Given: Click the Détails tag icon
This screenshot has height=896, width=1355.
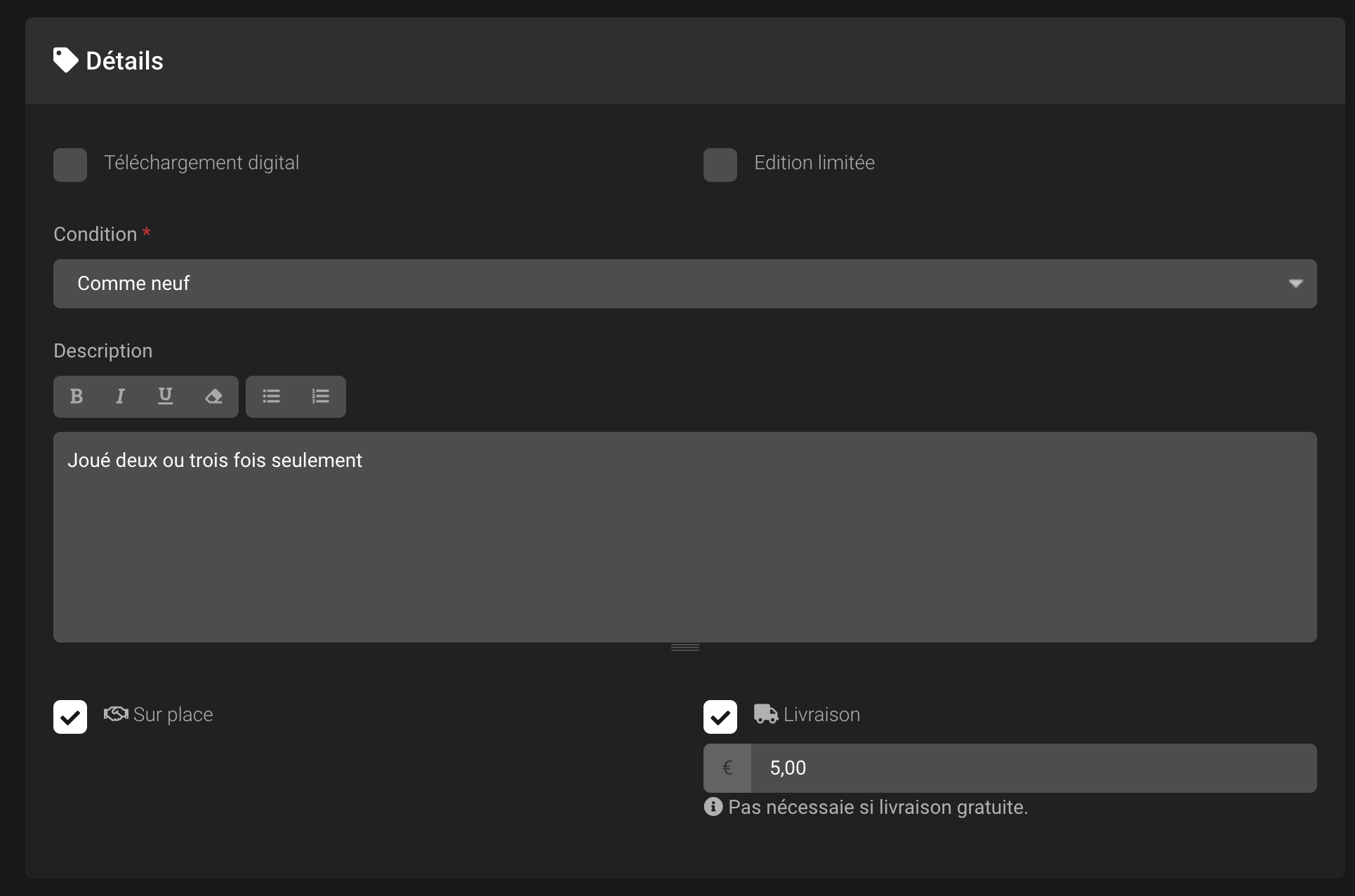Looking at the screenshot, I should pos(66,60).
